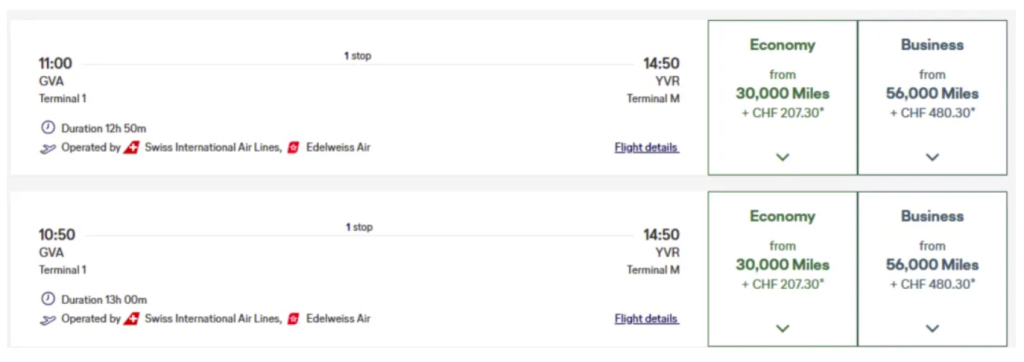Open Flight details for the 10:50 departure
Screen dimensions: 1024x362
(647, 319)
